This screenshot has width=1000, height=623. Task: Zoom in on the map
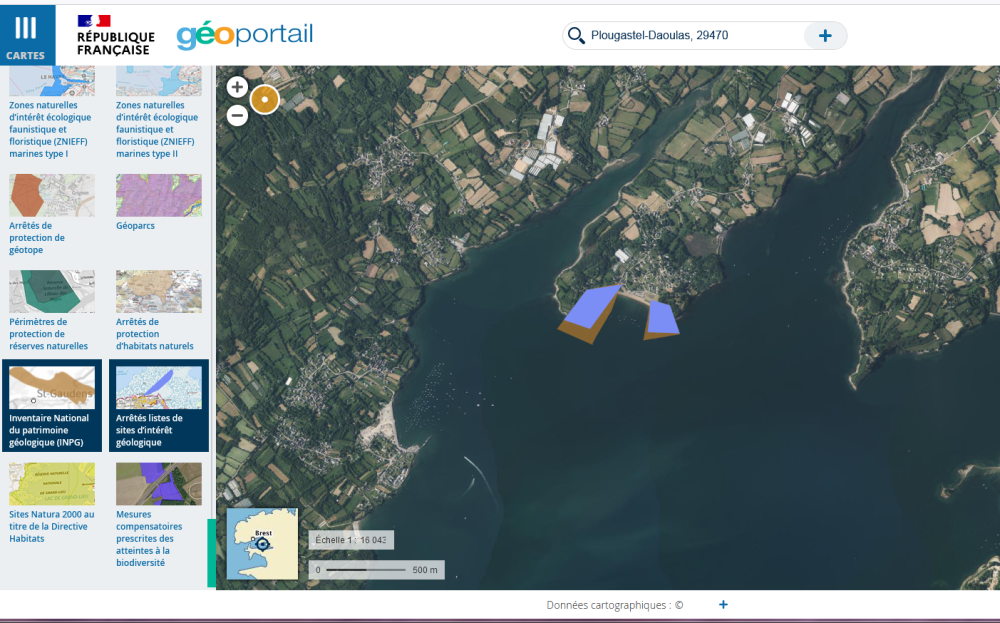[238, 87]
